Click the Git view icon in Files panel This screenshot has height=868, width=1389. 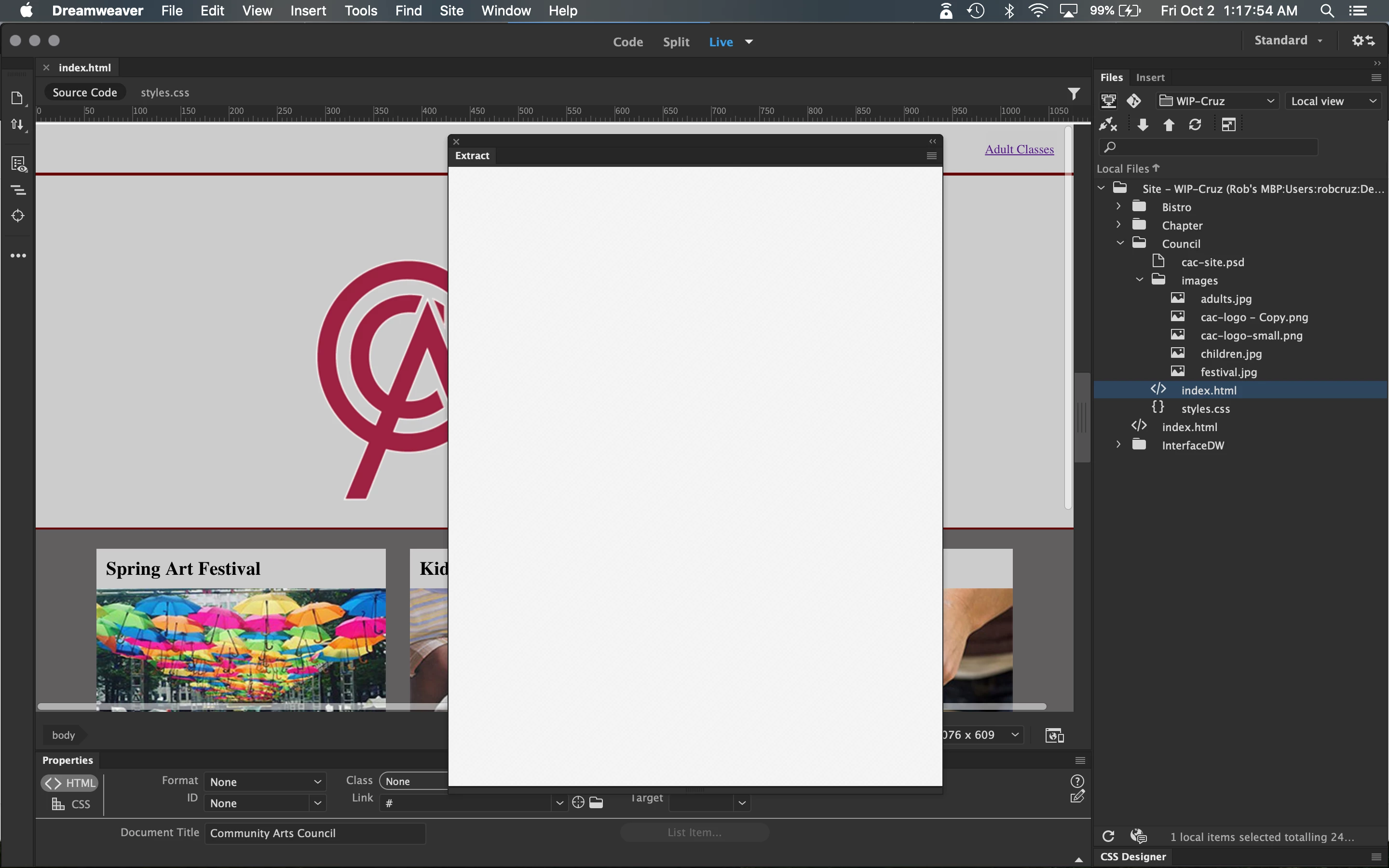[1133, 101]
